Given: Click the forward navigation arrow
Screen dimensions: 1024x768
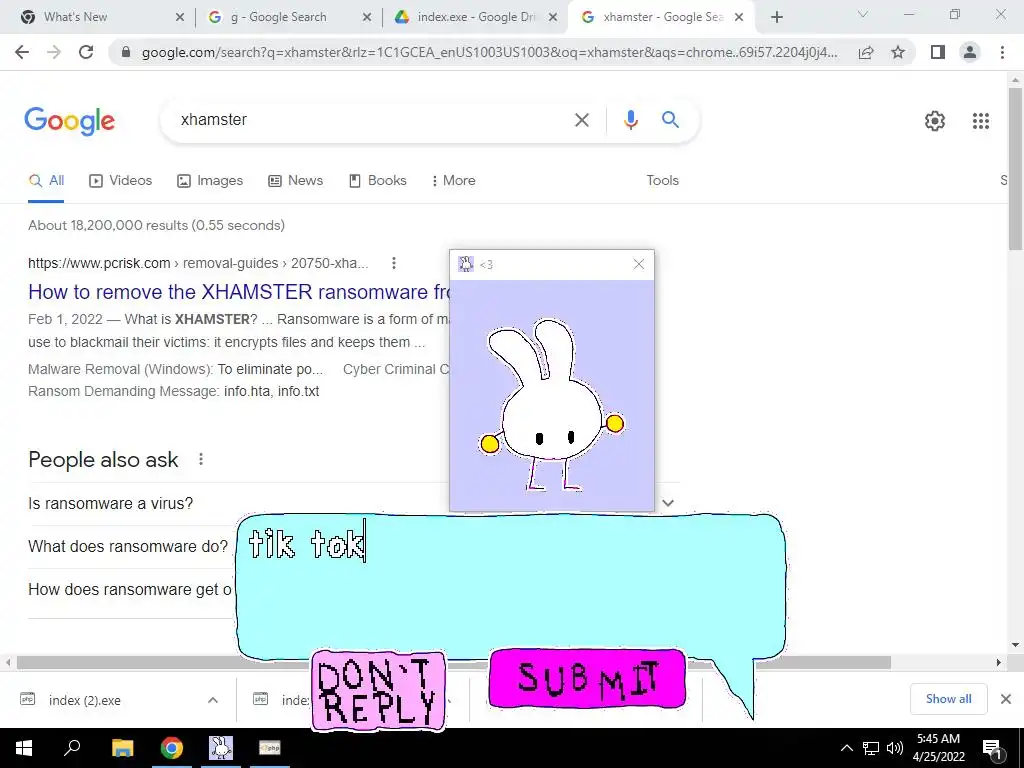Looking at the screenshot, I should coord(54,52).
